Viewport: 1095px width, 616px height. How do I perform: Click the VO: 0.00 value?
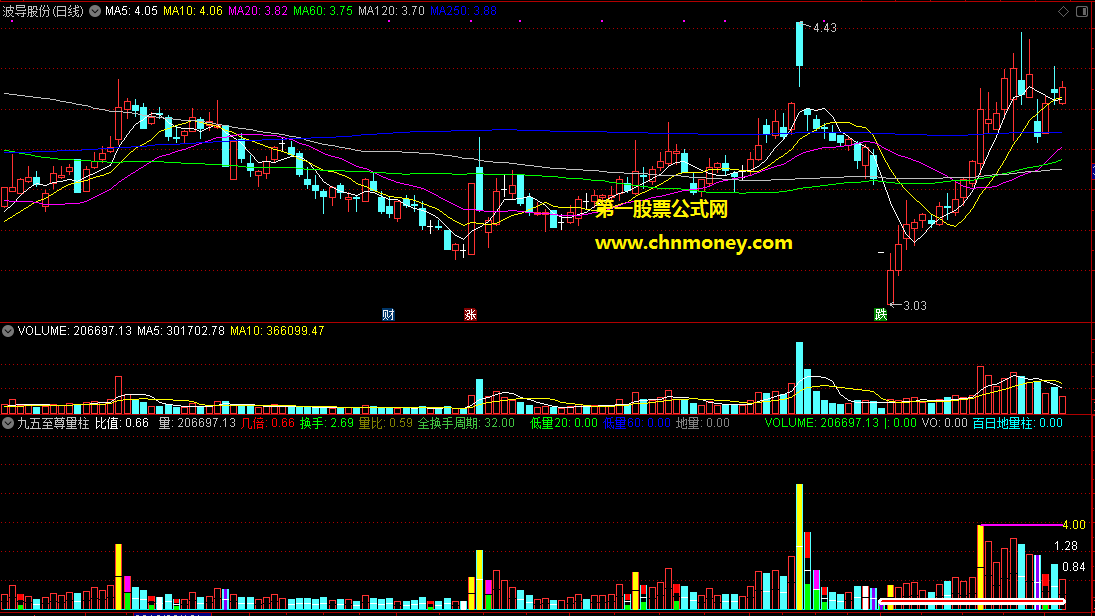945,423
